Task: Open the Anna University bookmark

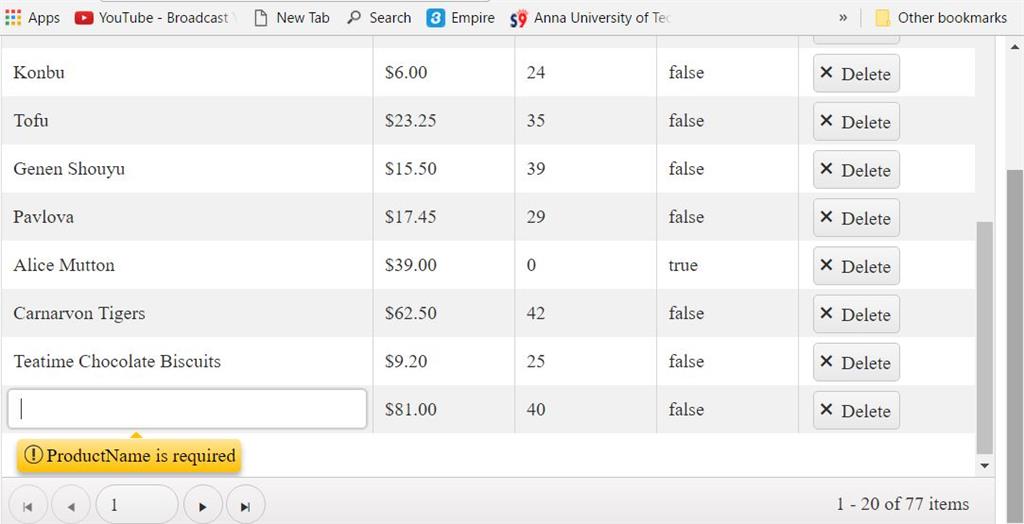Action: click(590, 17)
